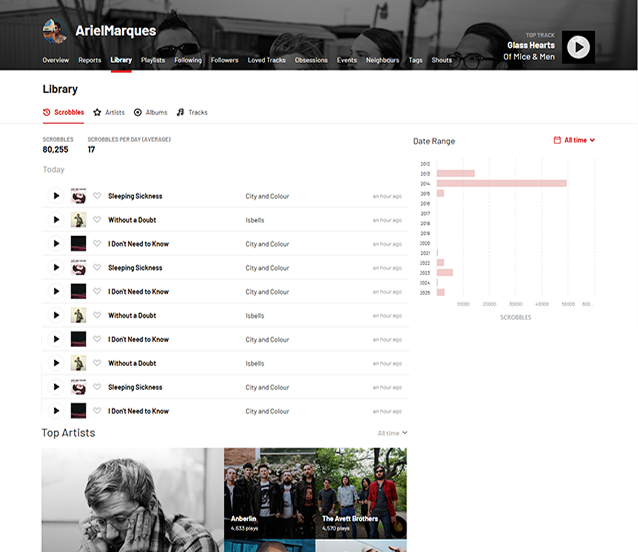Viewport: 638px width, 552px height.
Task: Open the Reports tab in profile navigation
Action: click(90, 60)
